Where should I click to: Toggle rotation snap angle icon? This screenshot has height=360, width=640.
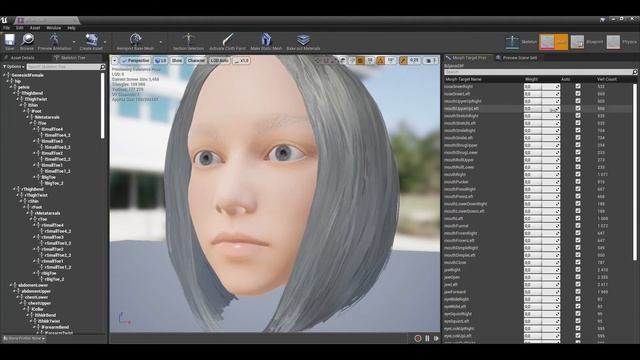click(380, 60)
